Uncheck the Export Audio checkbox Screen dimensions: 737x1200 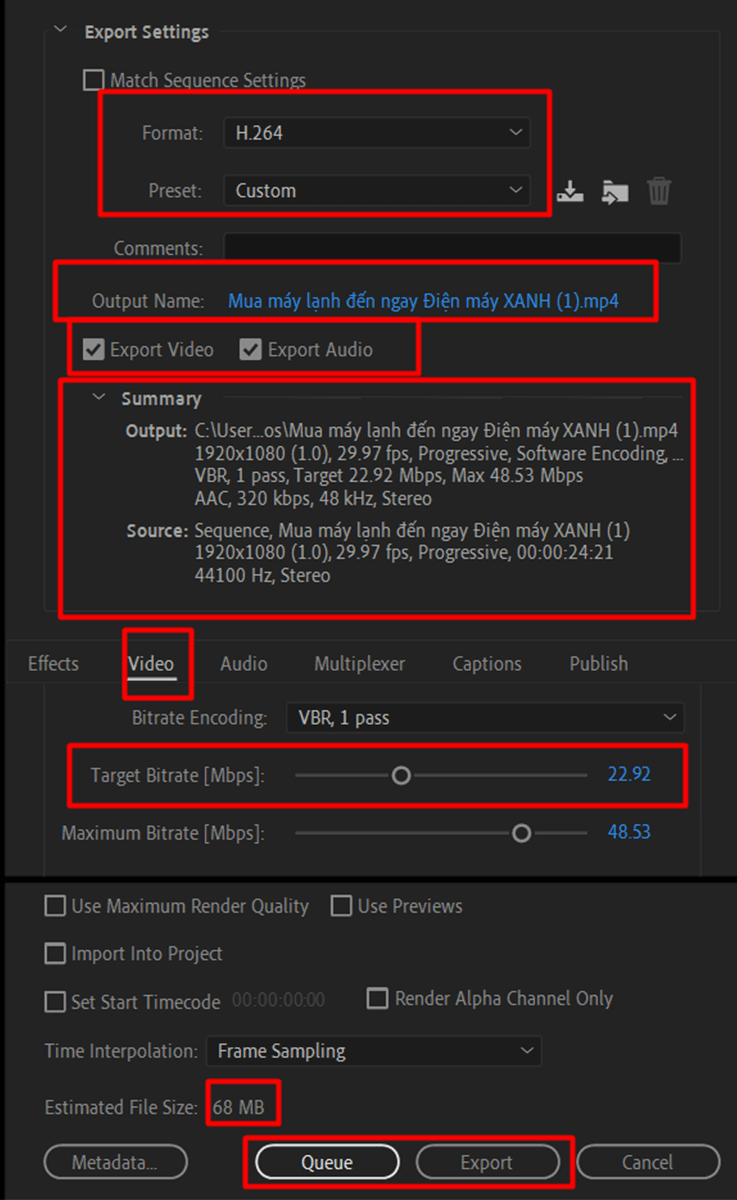[251, 350]
